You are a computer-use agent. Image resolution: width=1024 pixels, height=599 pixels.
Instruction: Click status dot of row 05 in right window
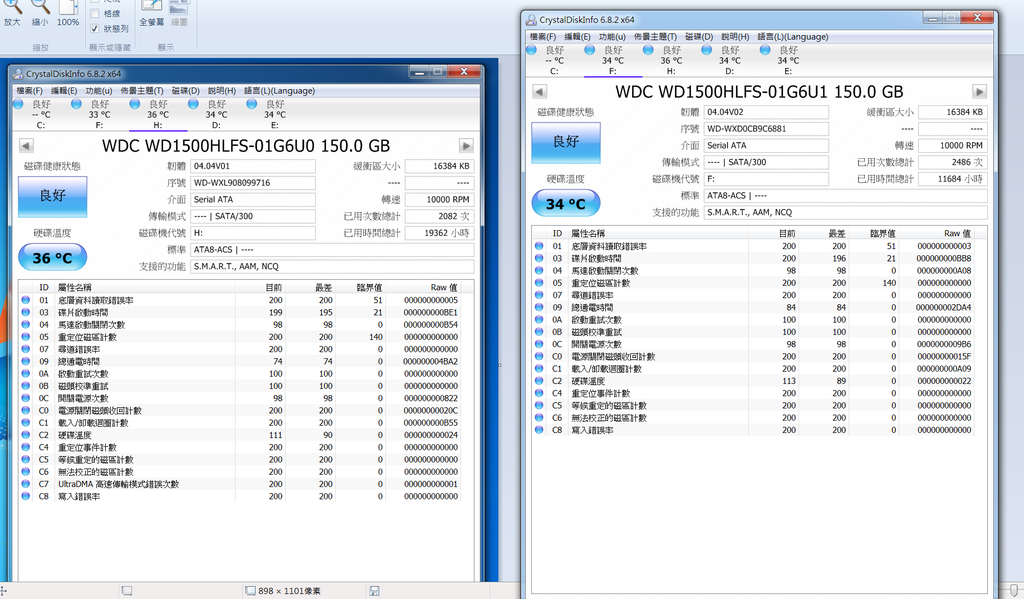[x=539, y=283]
